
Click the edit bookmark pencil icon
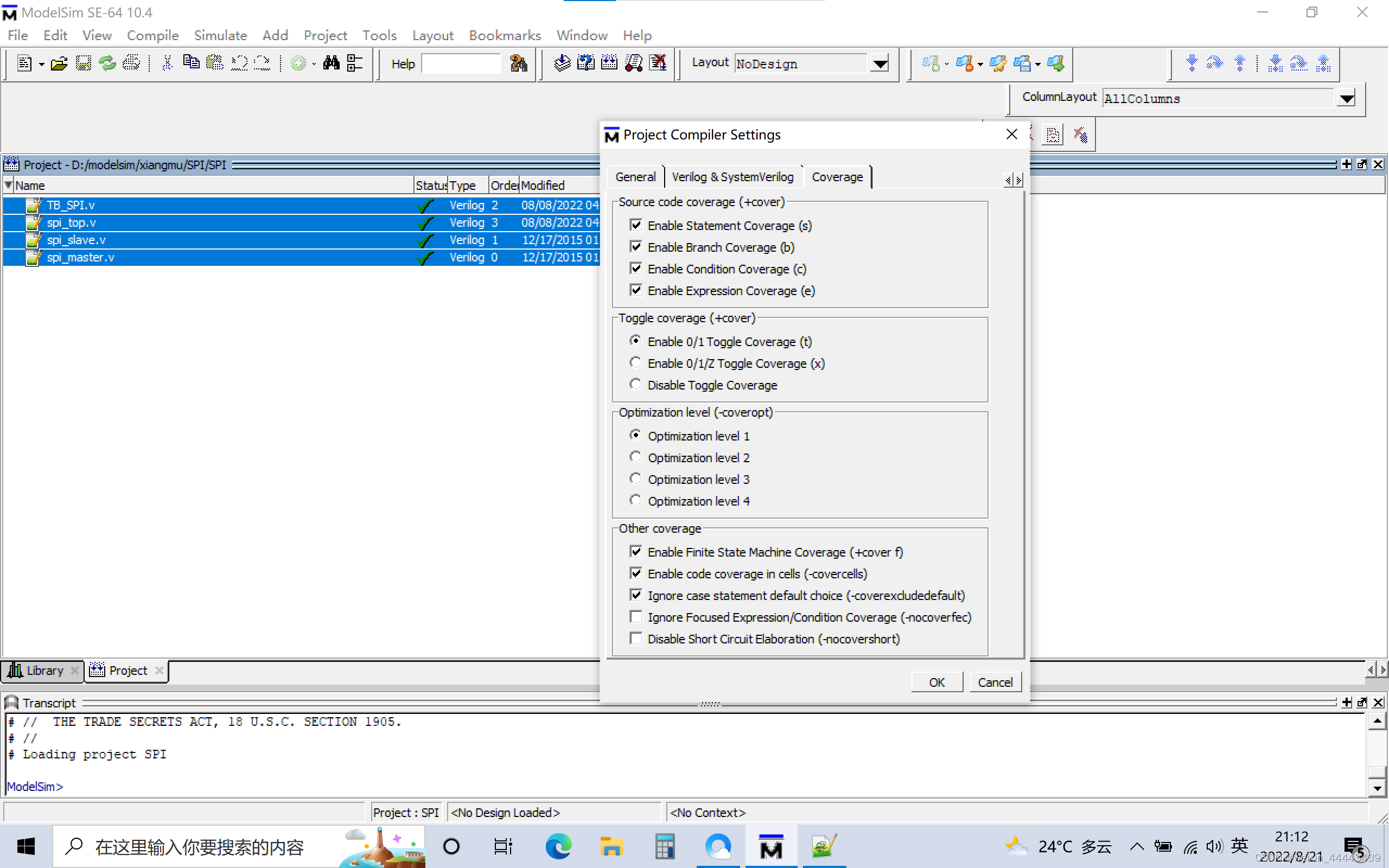point(998,63)
